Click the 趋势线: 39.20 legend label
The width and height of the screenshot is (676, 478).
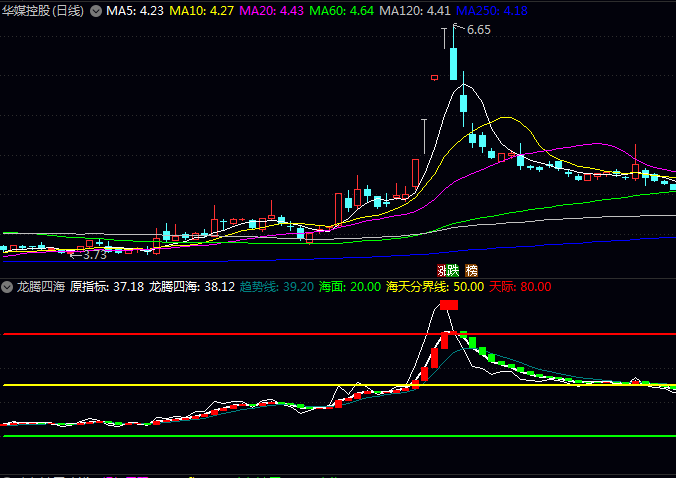coord(276,287)
